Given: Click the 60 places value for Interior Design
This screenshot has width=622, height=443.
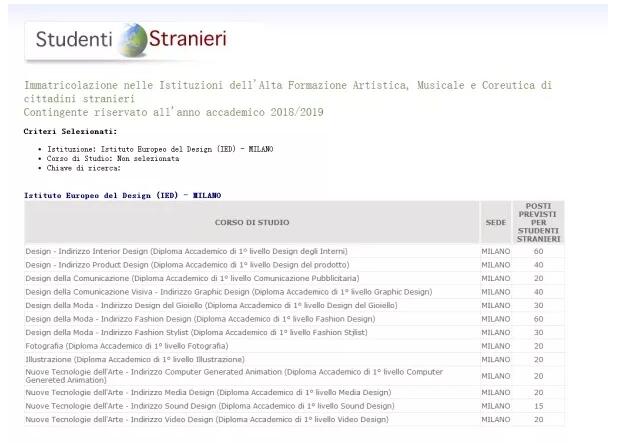Looking at the screenshot, I should tap(538, 251).
